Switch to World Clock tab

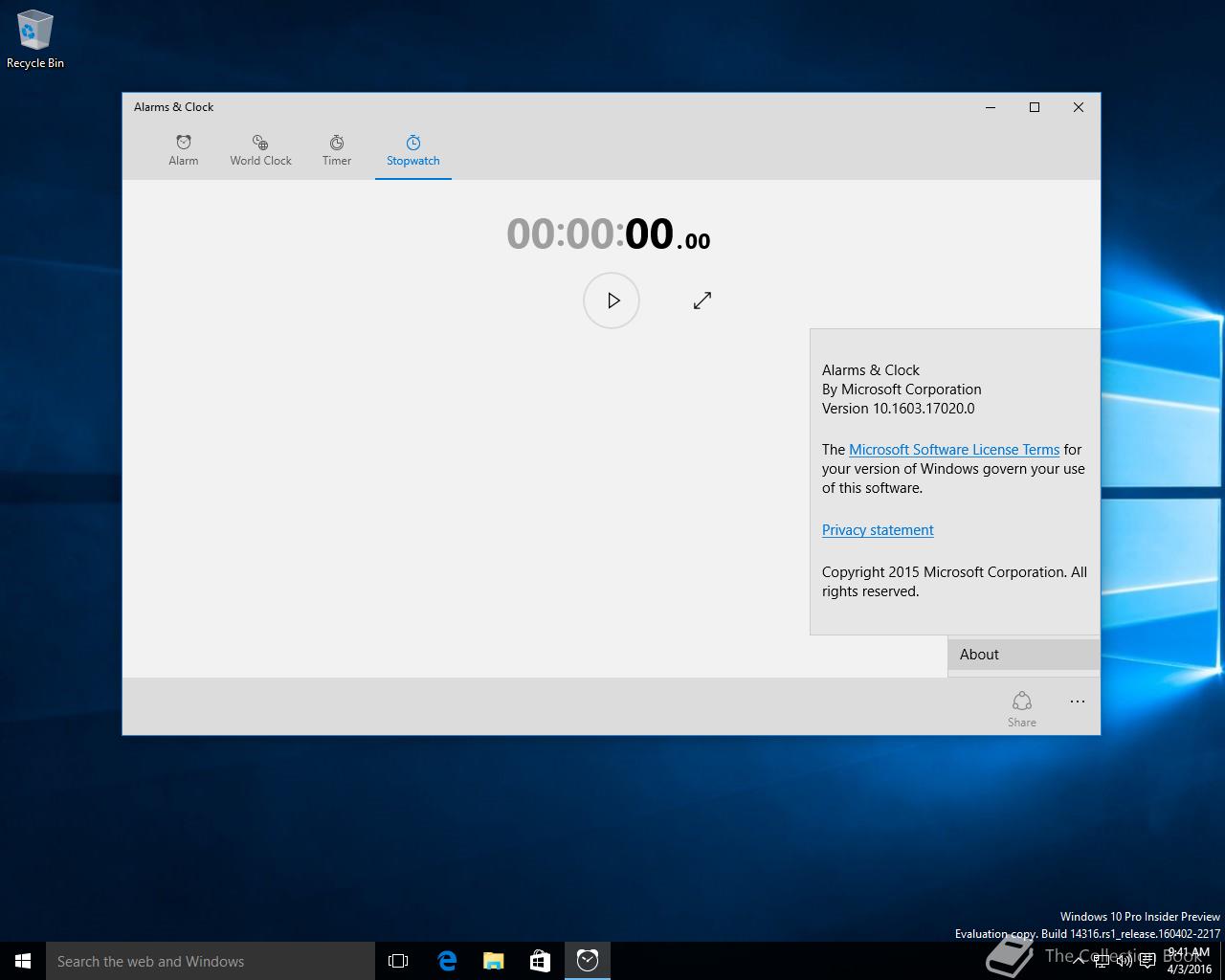[x=260, y=150]
